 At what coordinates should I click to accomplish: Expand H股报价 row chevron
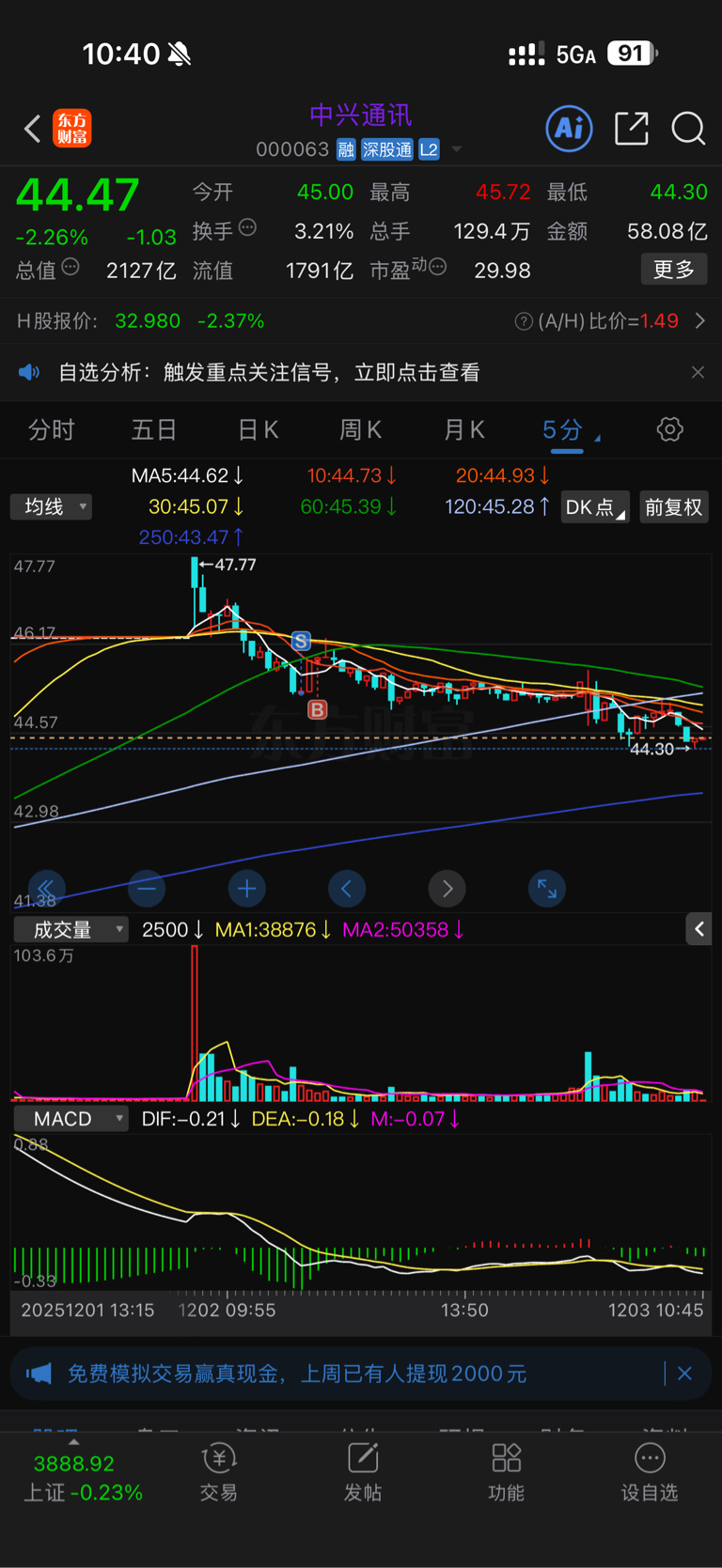(x=700, y=321)
